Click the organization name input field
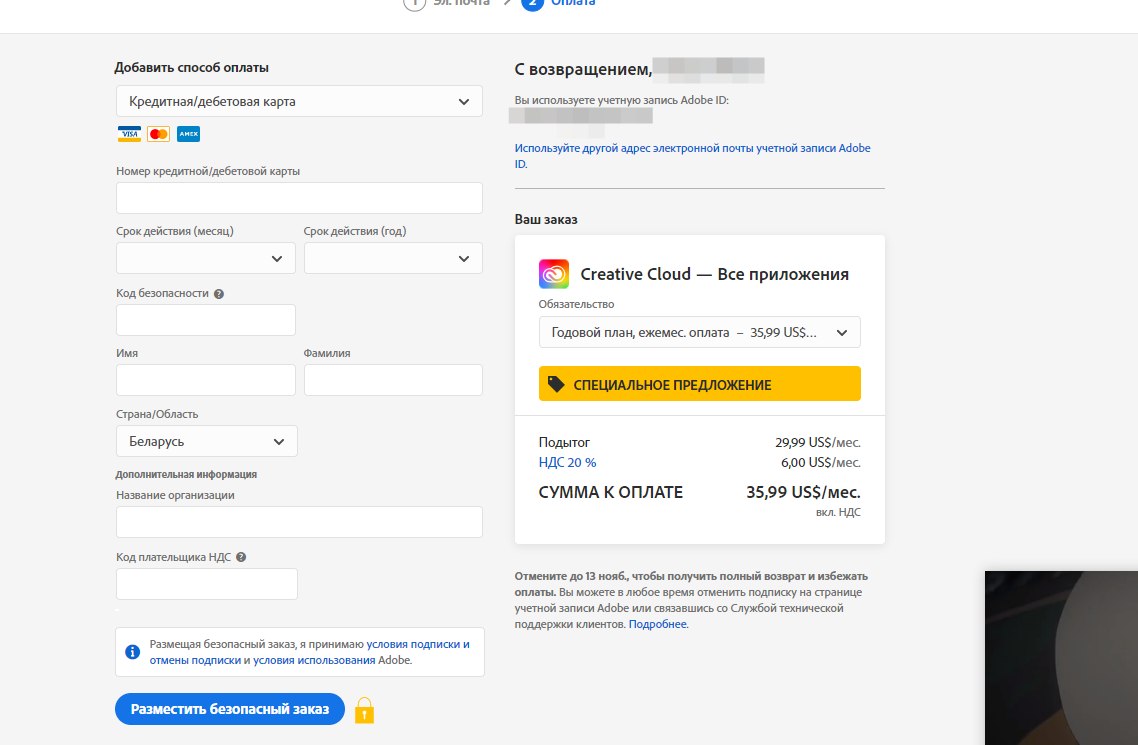Image resolution: width=1138 pixels, height=745 pixels. (299, 522)
